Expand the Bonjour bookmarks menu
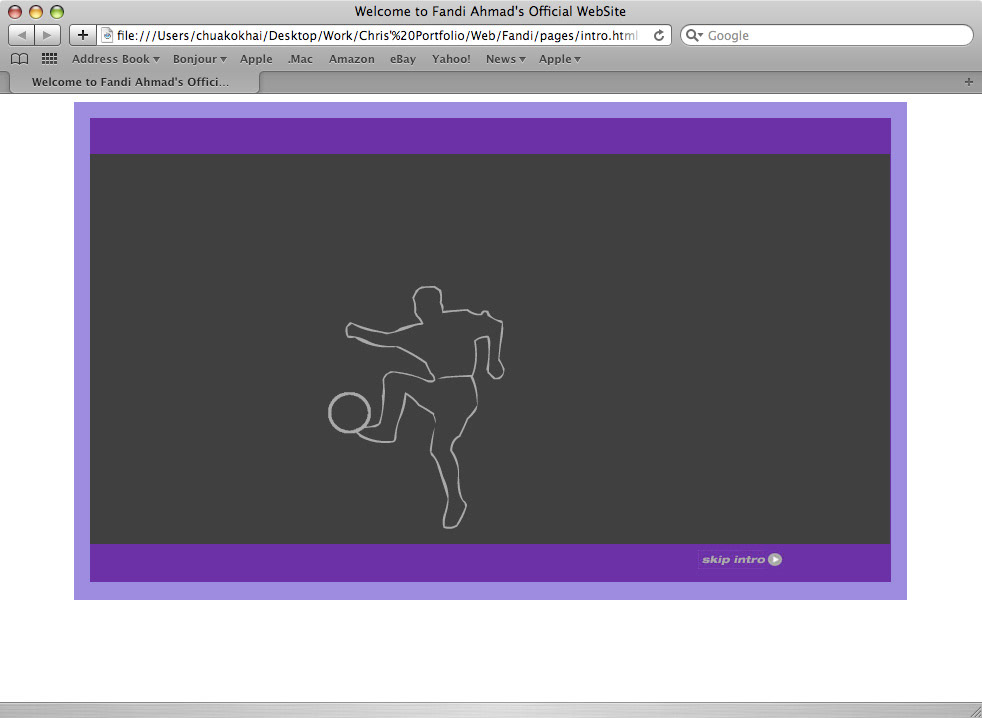This screenshot has height=718, width=982. point(199,59)
